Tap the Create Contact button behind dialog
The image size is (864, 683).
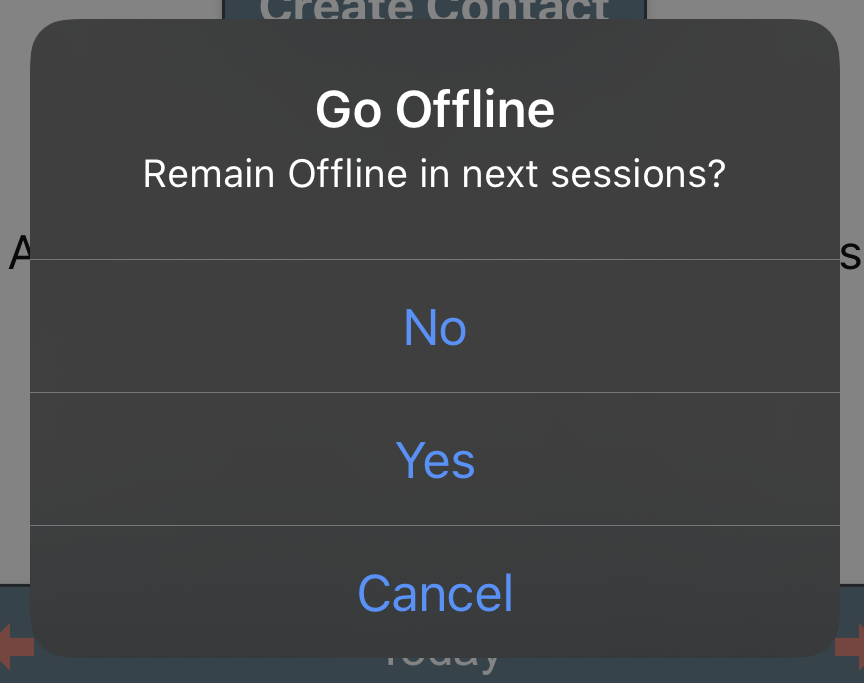[x=434, y=9]
